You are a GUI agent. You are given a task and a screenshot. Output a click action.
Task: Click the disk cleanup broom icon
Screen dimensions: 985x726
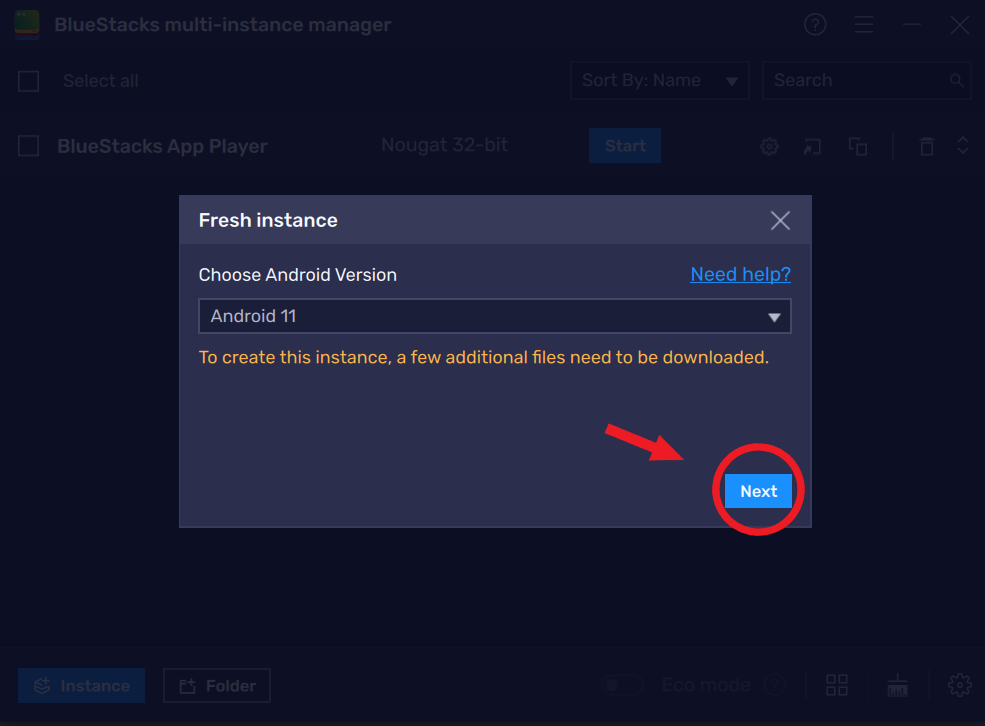898,685
